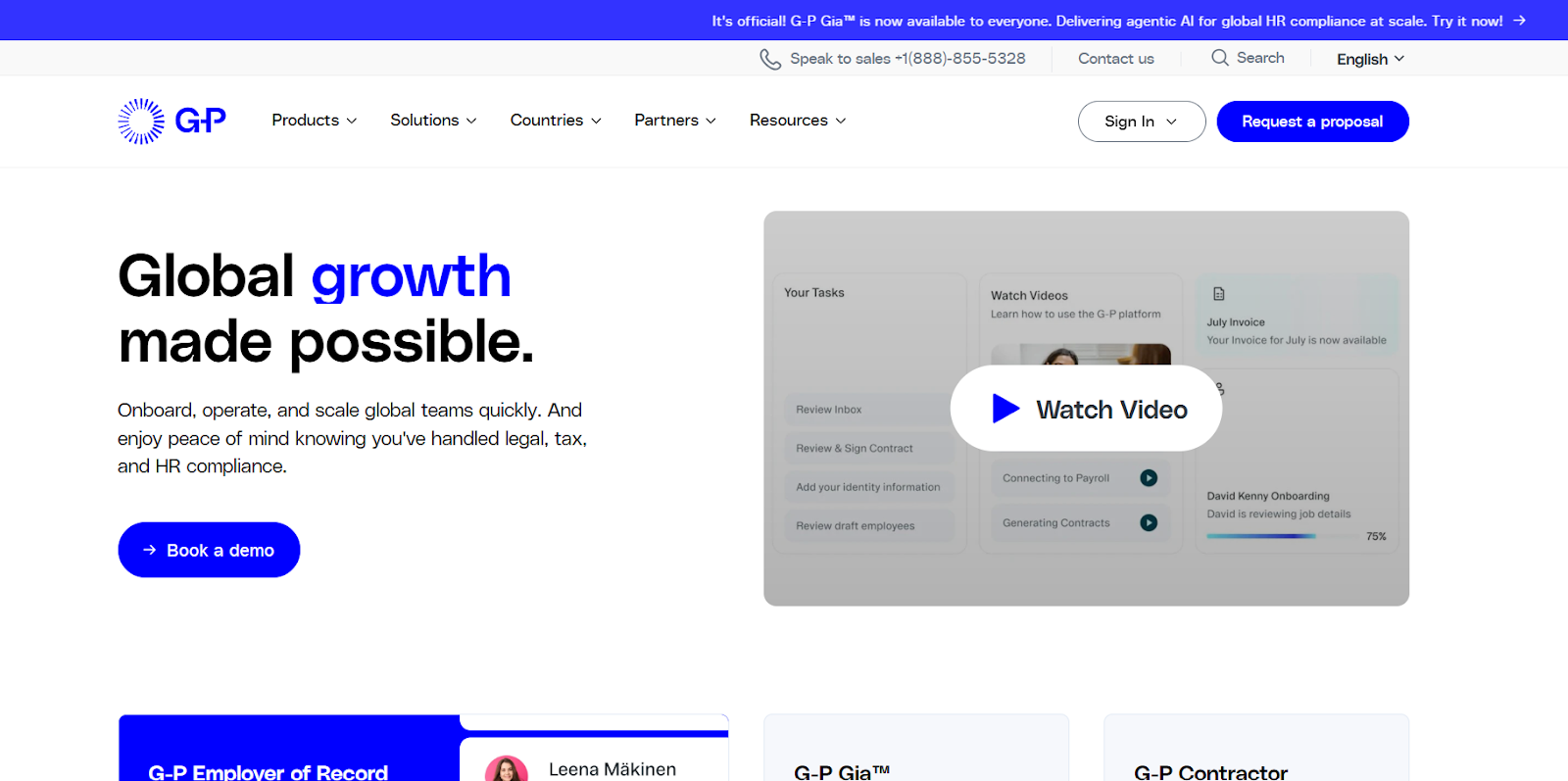Image resolution: width=1568 pixels, height=781 pixels.
Task: Expand the Solutions menu
Action: 433,121
